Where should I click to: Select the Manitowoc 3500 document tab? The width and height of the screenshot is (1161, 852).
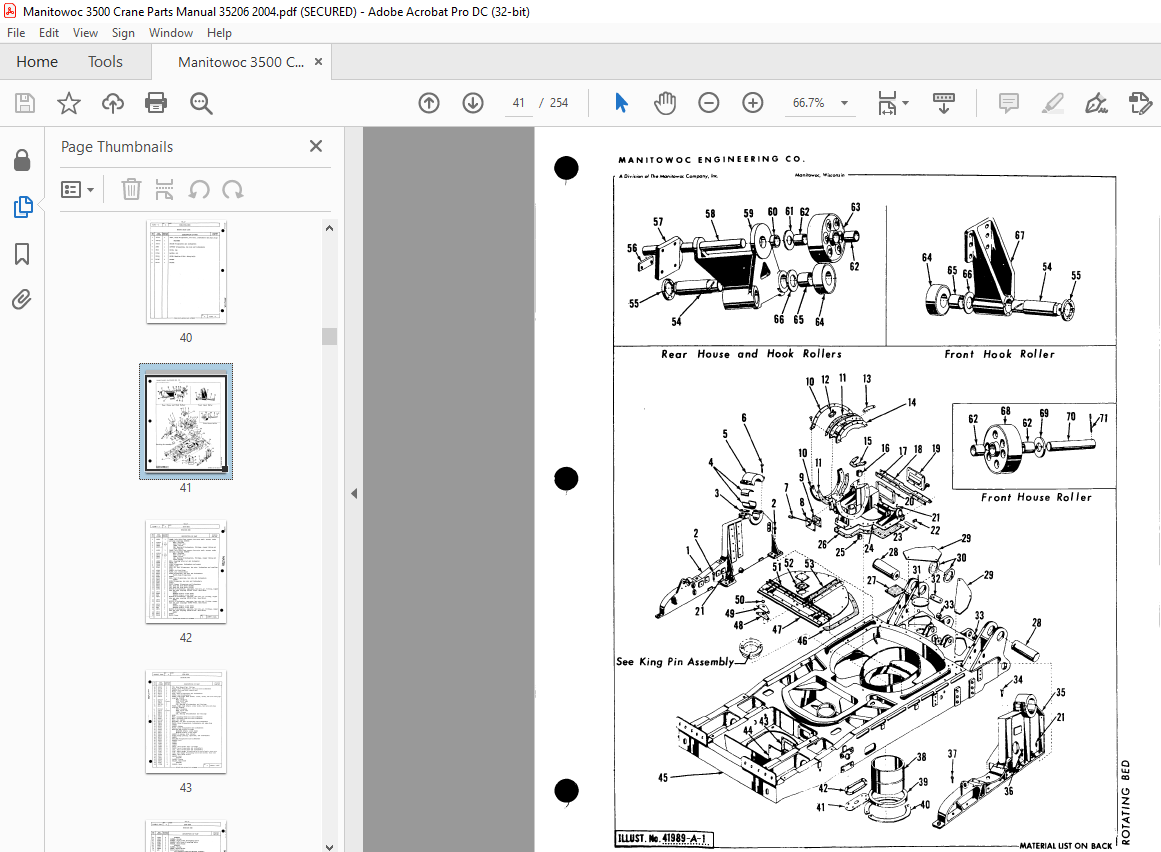click(x=241, y=62)
